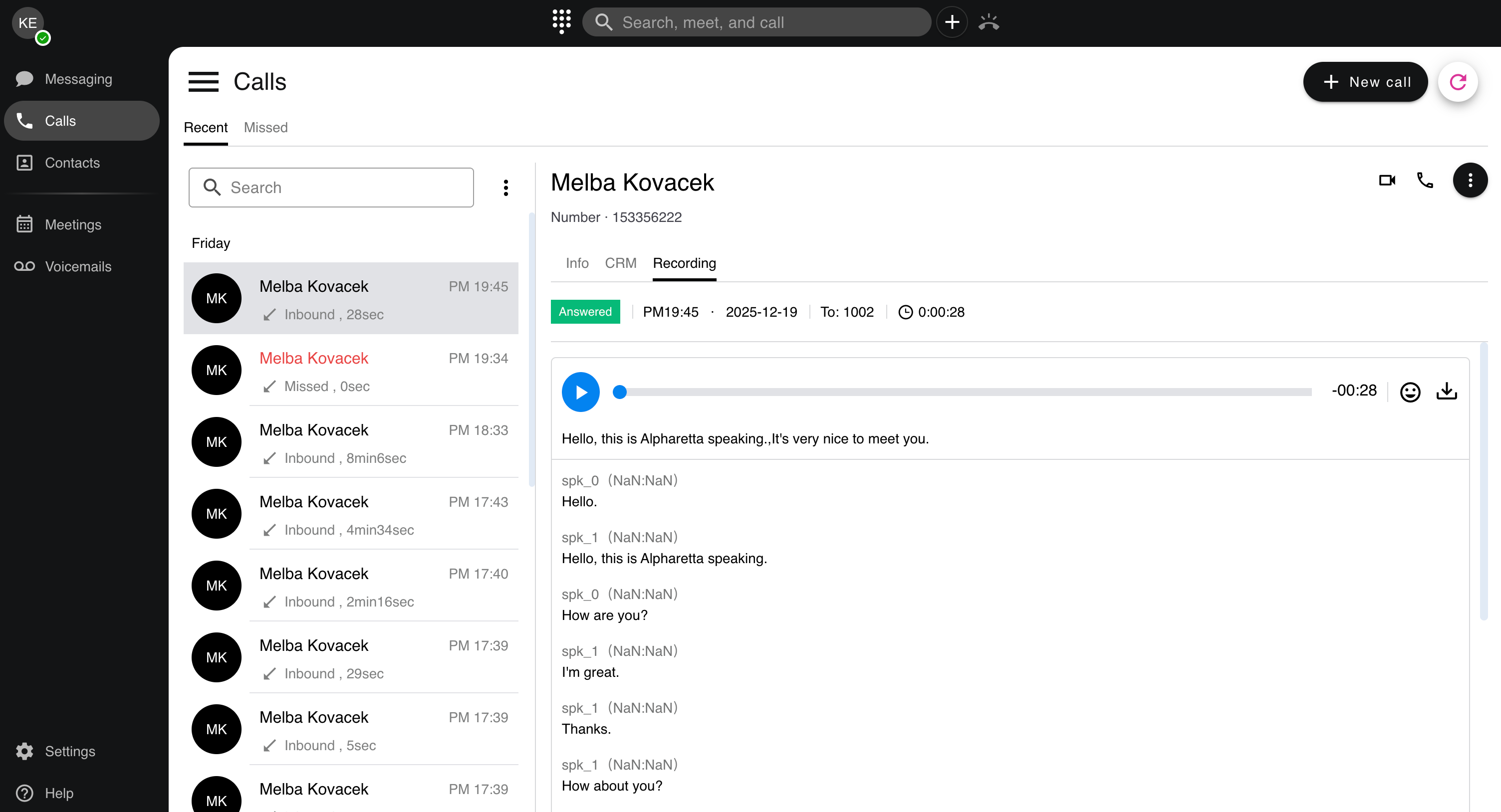The width and height of the screenshot is (1501, 812).
Task: Start a video call with Melba Kovacek
Action: (1387, 181)
